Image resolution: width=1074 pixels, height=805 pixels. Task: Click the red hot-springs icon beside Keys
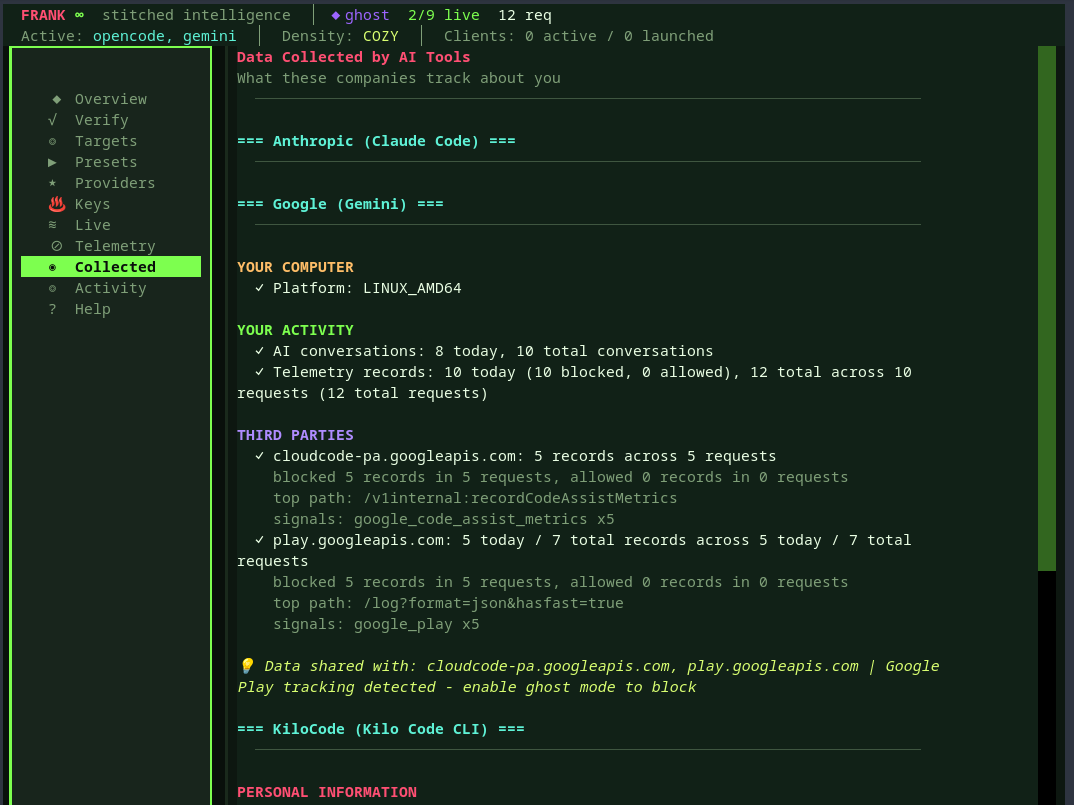[x=56, y=204]
